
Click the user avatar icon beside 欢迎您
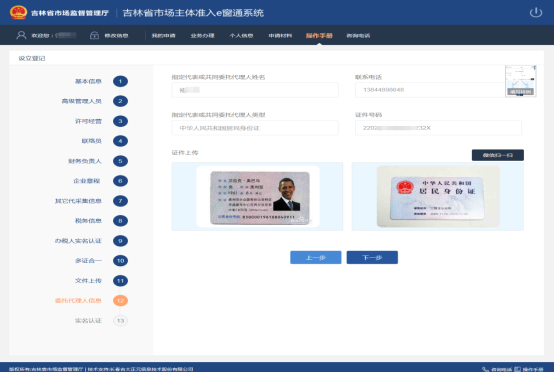[21, 35]
